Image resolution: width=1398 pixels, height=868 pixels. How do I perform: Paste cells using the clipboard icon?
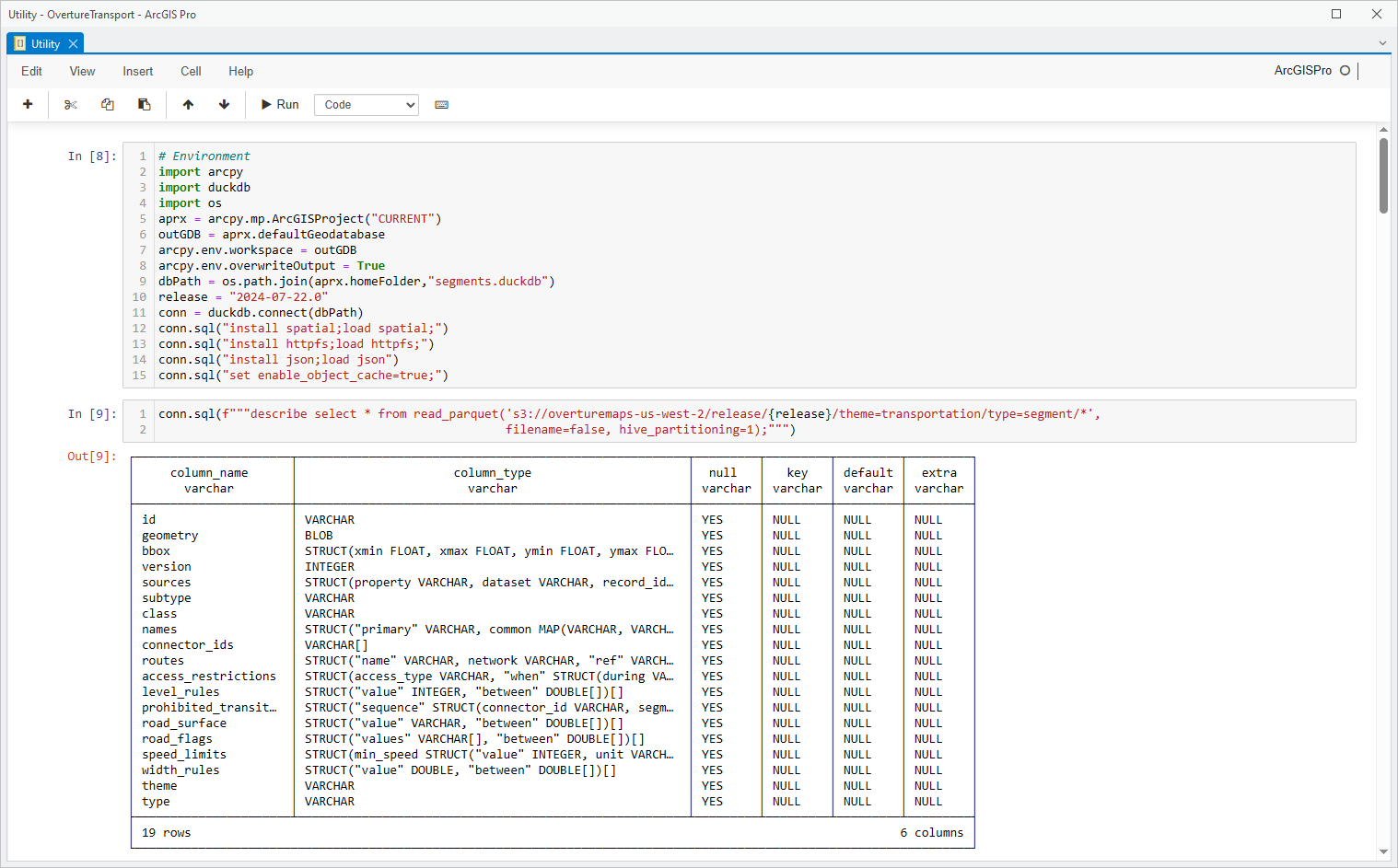(145, 105)
